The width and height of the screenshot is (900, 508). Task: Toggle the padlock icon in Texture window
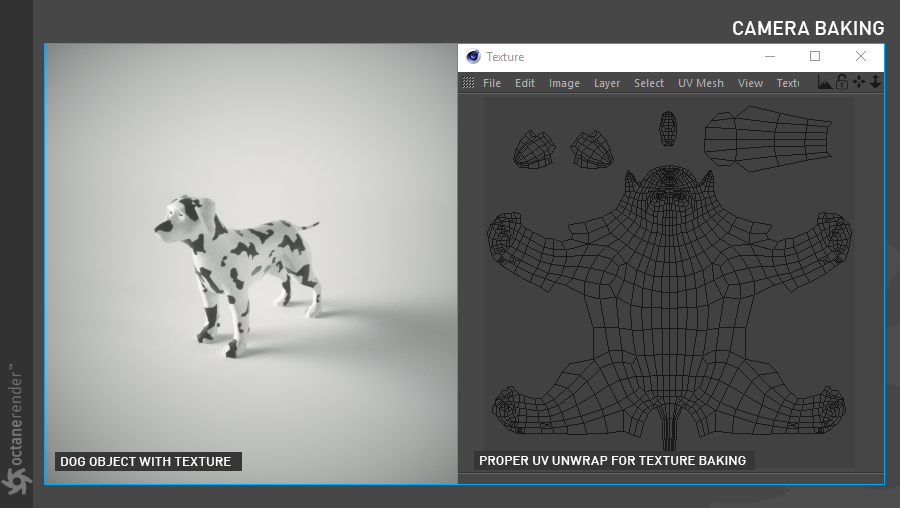842,82
